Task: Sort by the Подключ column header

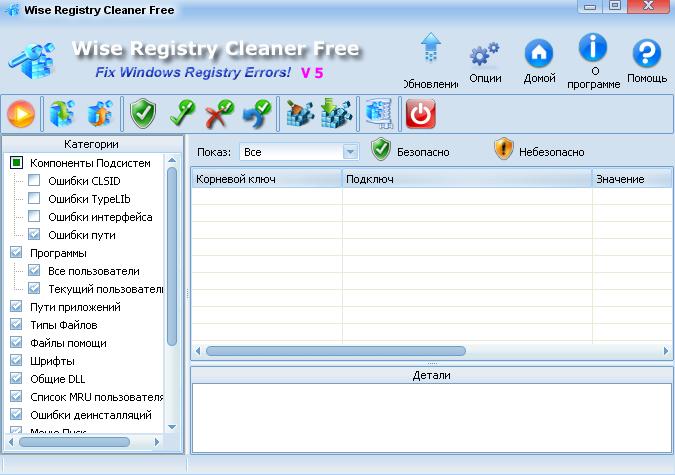Action: click(466, 179)
